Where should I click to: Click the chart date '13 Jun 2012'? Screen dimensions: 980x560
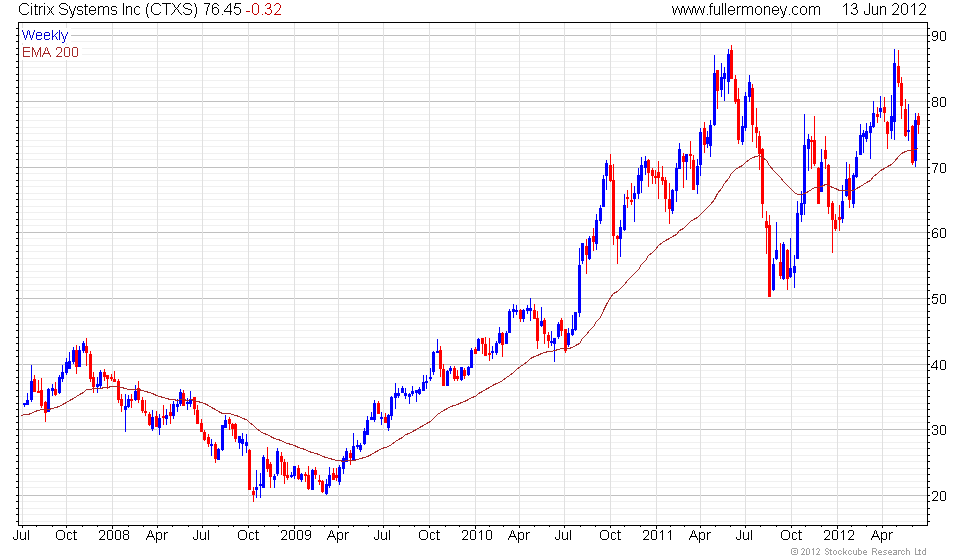click(x=884, y=9)
